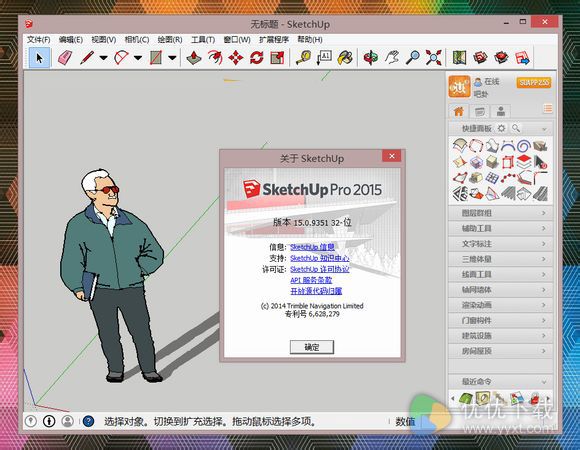
Task: Expand the 辅助工具 section
Action: (501, 229)
